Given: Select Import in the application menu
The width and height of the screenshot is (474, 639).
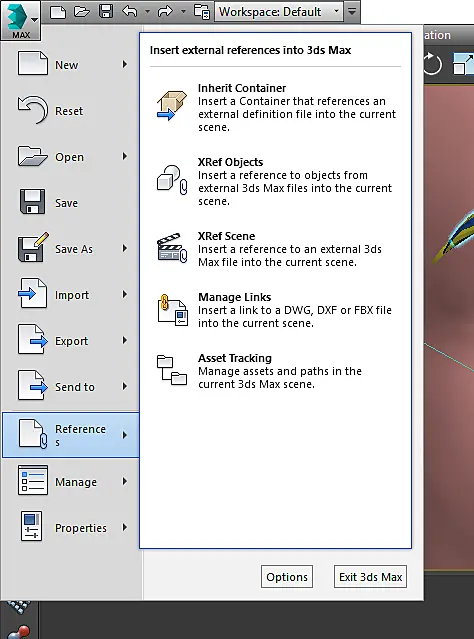Looking at the screenshot, I should point(72,295).
